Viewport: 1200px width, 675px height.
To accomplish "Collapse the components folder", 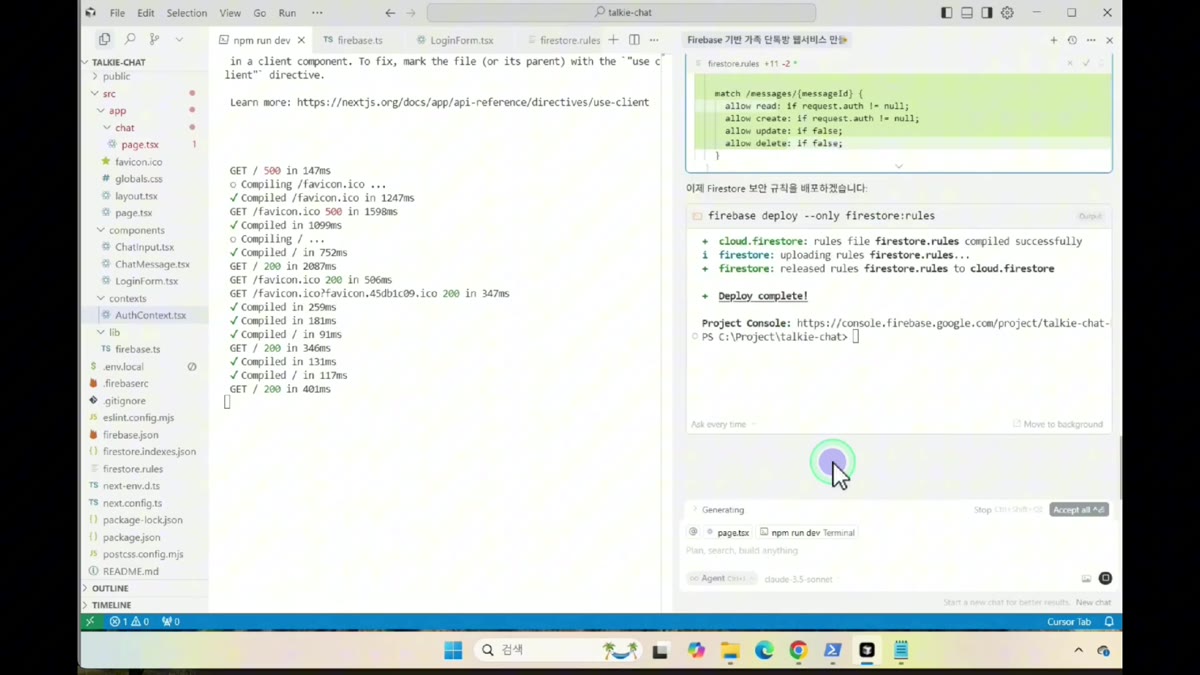I will click(136, 230).
